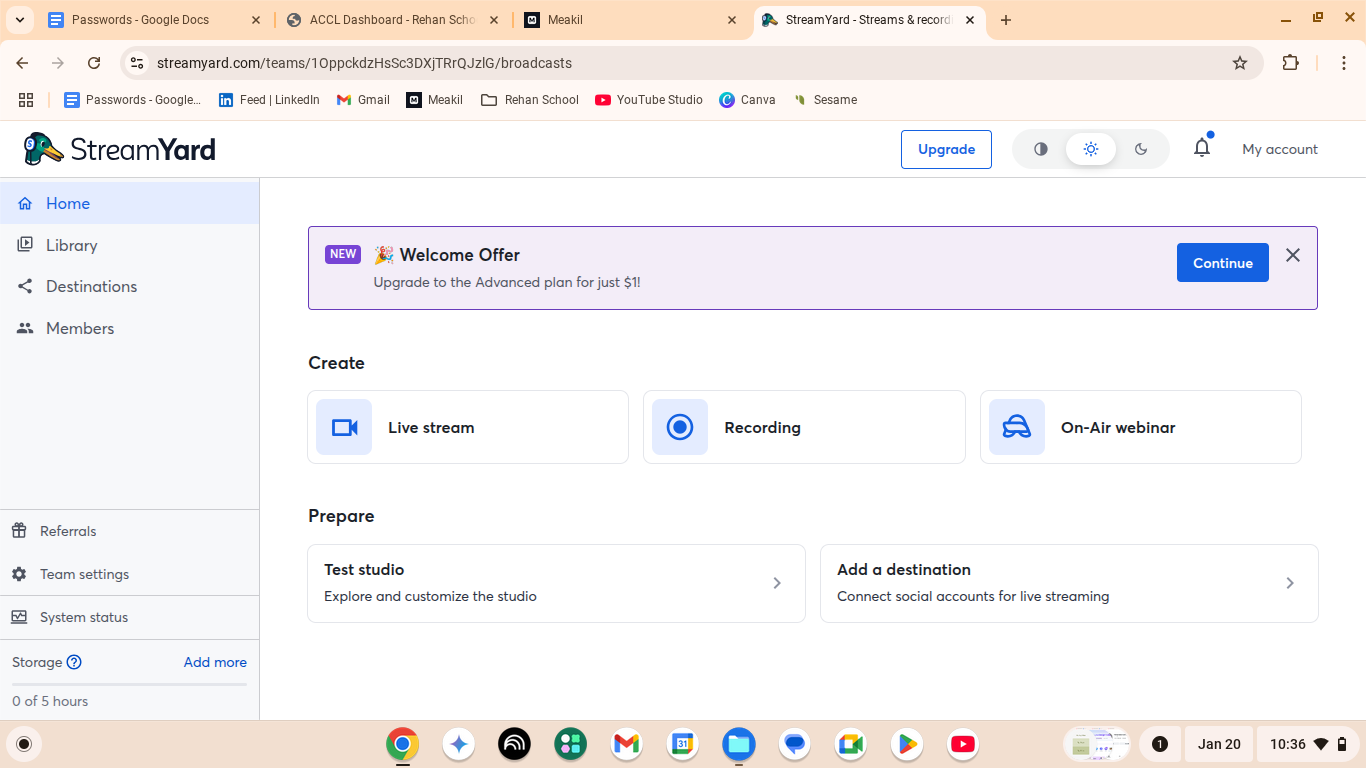Screen dimensions: 1366x768
Task: Open Team settings gear in sidebar
Action: pos(19,574)
